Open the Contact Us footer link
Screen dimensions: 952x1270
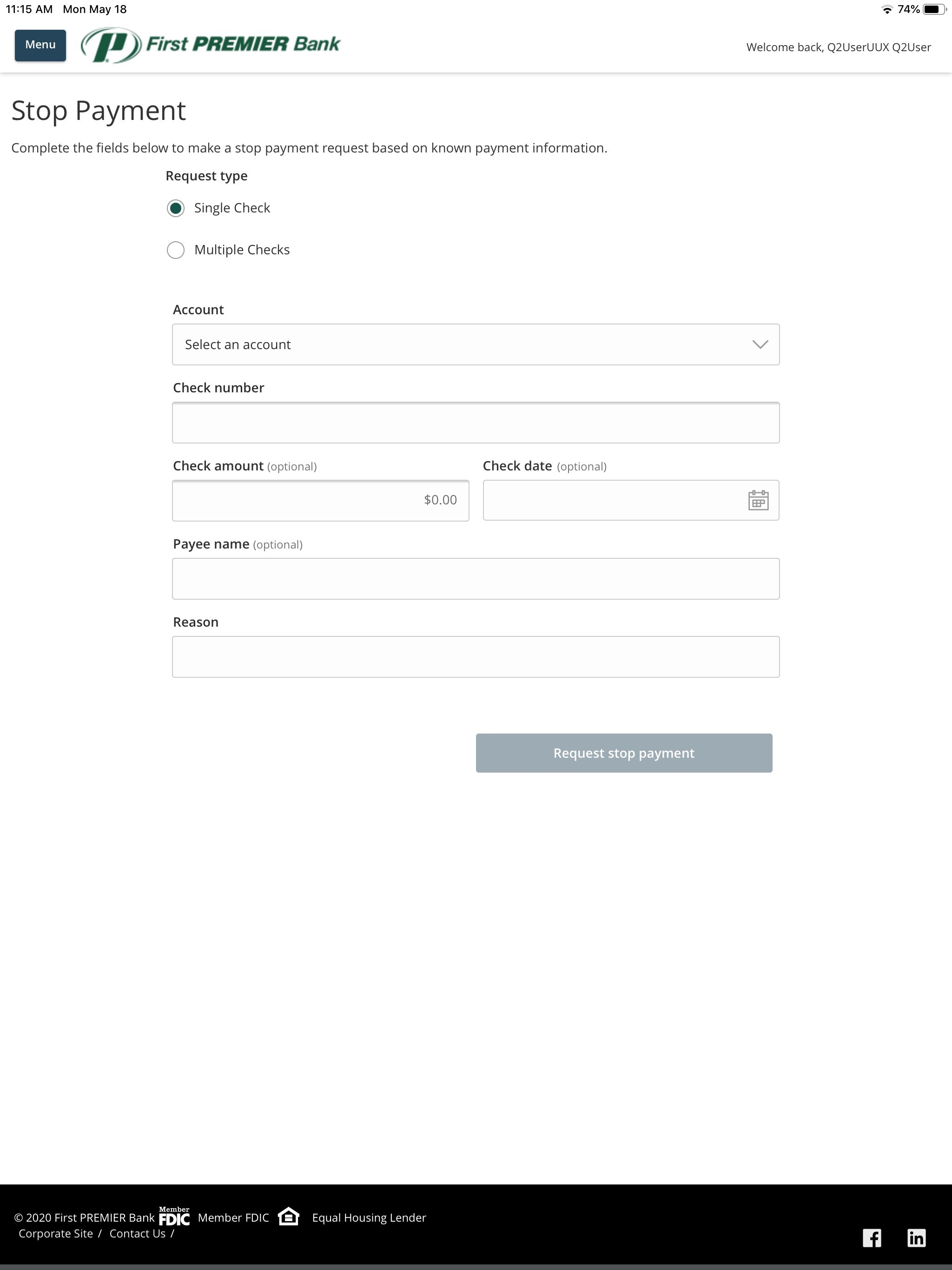tap(137, 1234)
